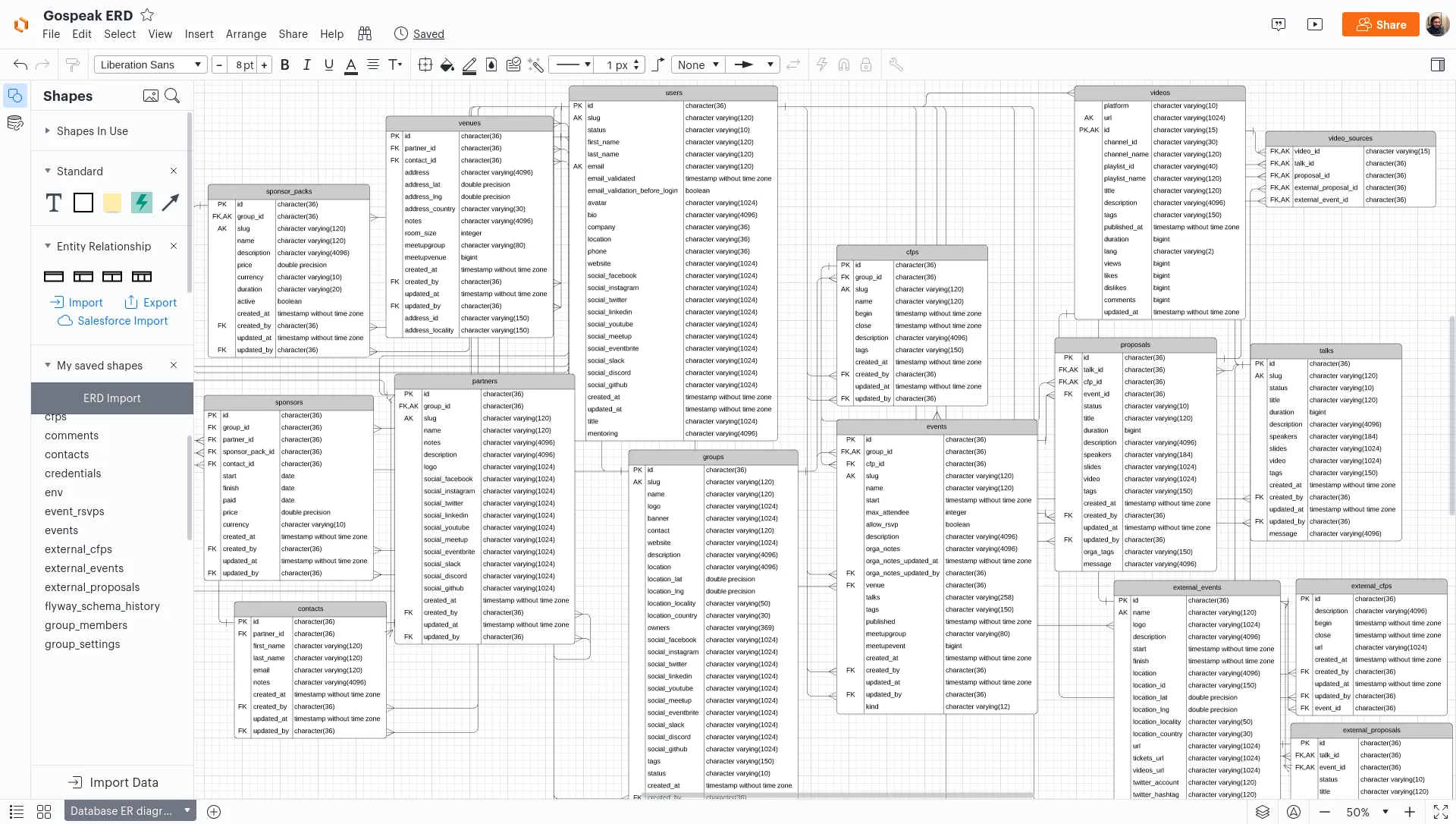Select the data panel sidebar icon
This screenshot has height=824, width=1456.
click(x=15, y=123)
